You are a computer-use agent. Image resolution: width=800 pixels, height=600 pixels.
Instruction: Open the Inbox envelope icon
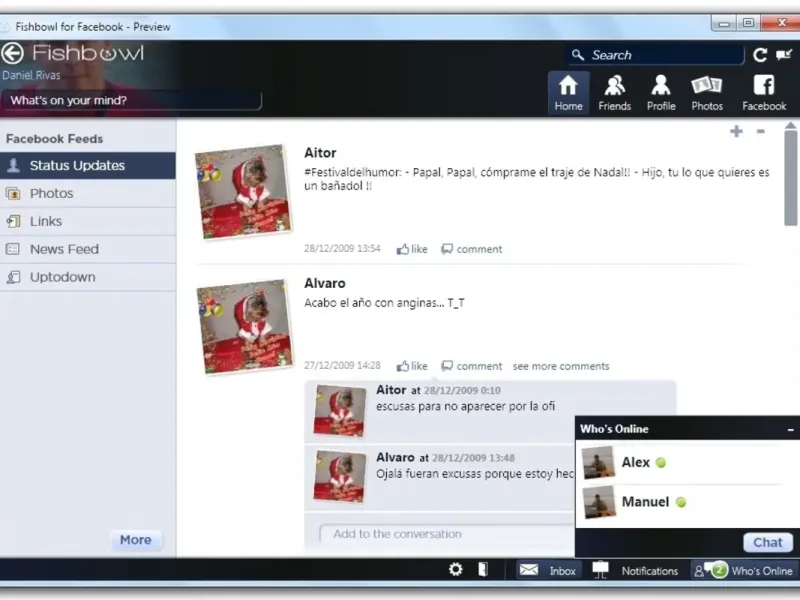pyautogui.click(x=529, y=570)
